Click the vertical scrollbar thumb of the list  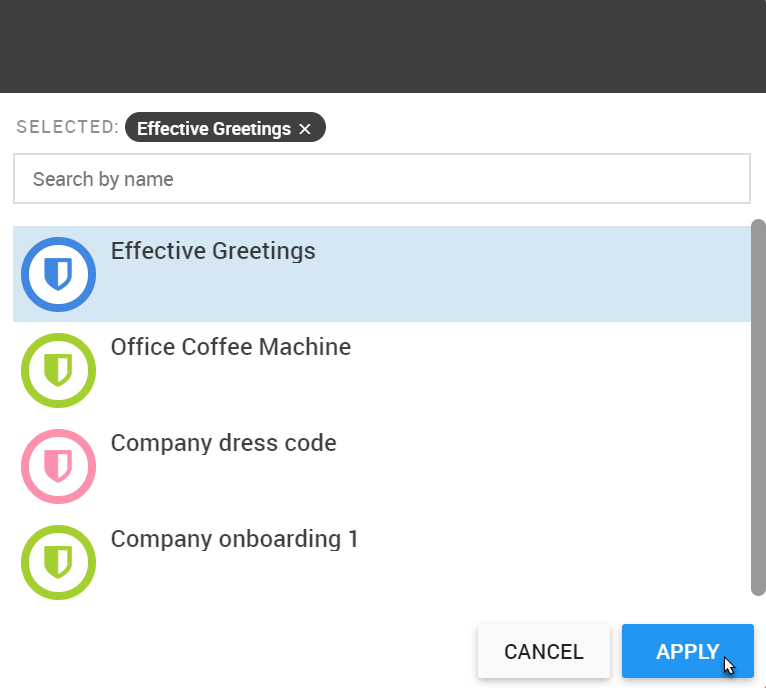pyautogui.click(x=758, y=408)
